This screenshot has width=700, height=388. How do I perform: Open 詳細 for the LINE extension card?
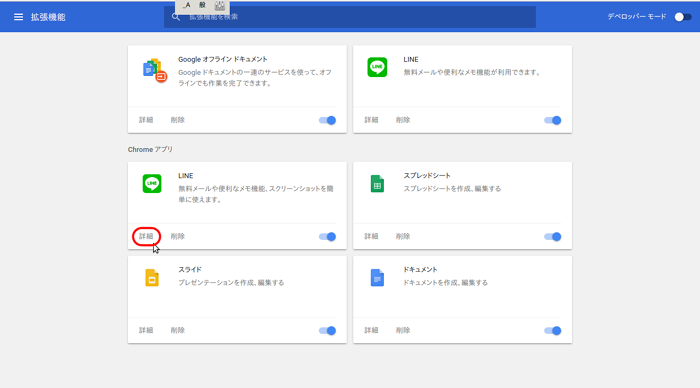click(371, 120)
